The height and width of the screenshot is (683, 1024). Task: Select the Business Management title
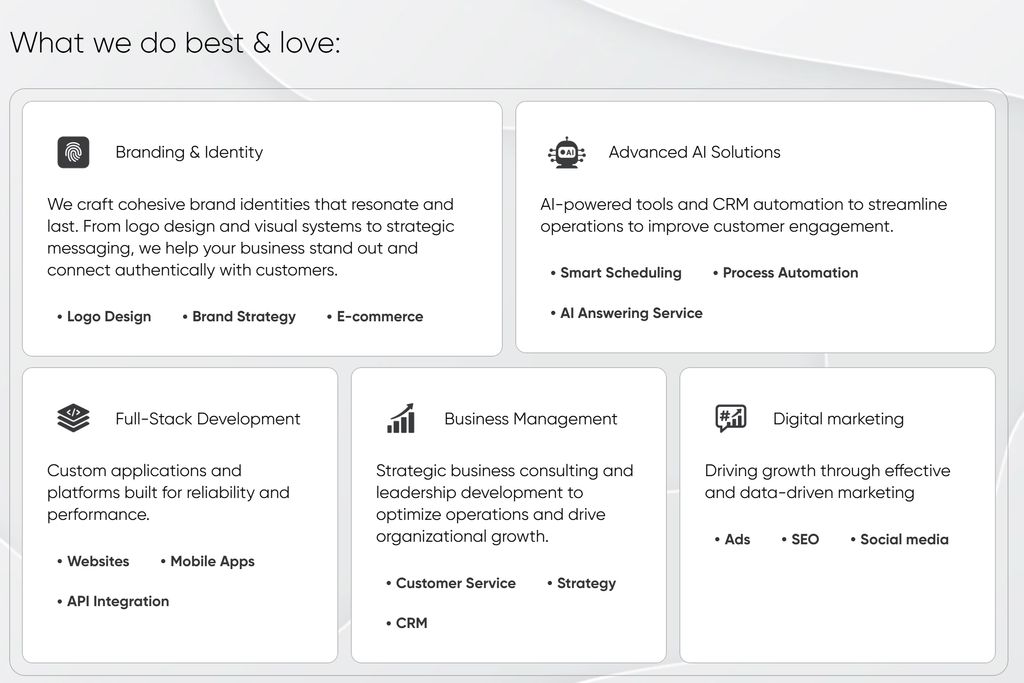pyautogui.click(x=530, y=419)
